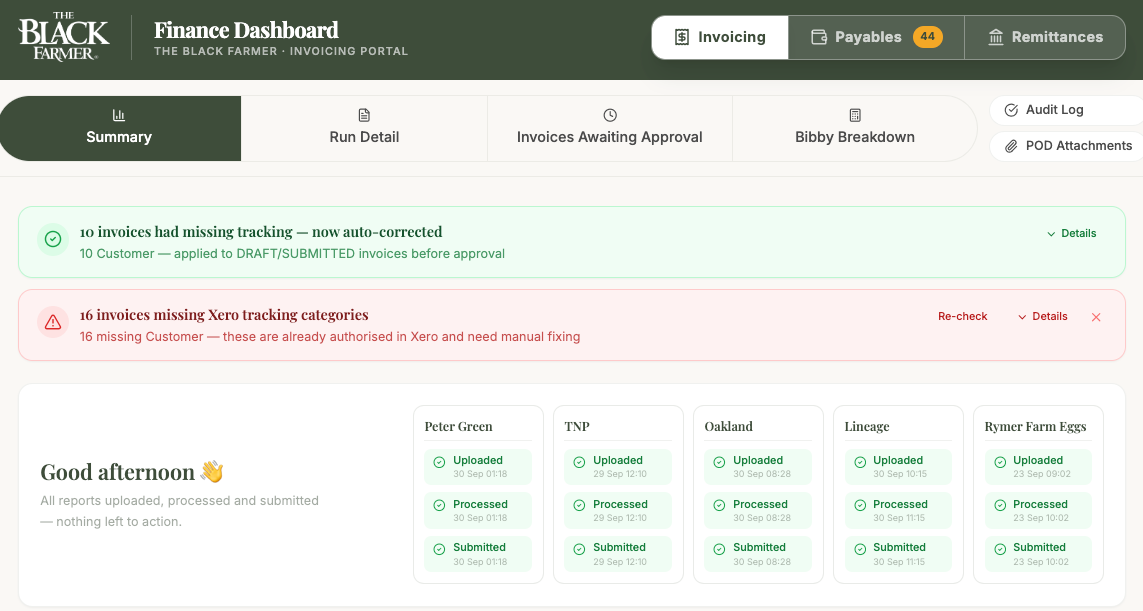Viewport: 1143px width, 611px height.
Task: Re-check invoices missing Xero tracking
Action: point(962,316)
